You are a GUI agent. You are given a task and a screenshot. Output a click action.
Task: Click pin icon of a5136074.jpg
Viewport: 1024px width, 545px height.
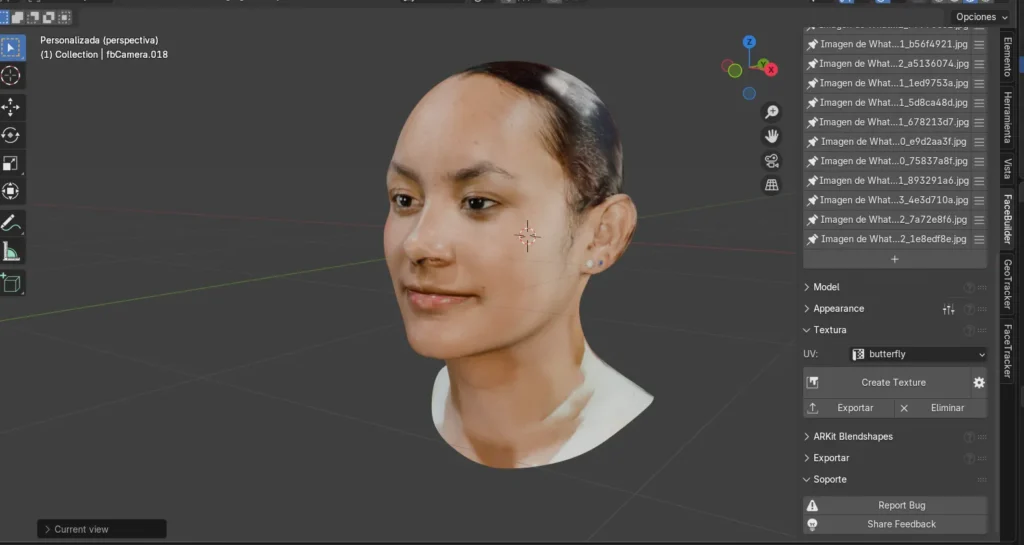pyautogui.click(x=812, y=64)
